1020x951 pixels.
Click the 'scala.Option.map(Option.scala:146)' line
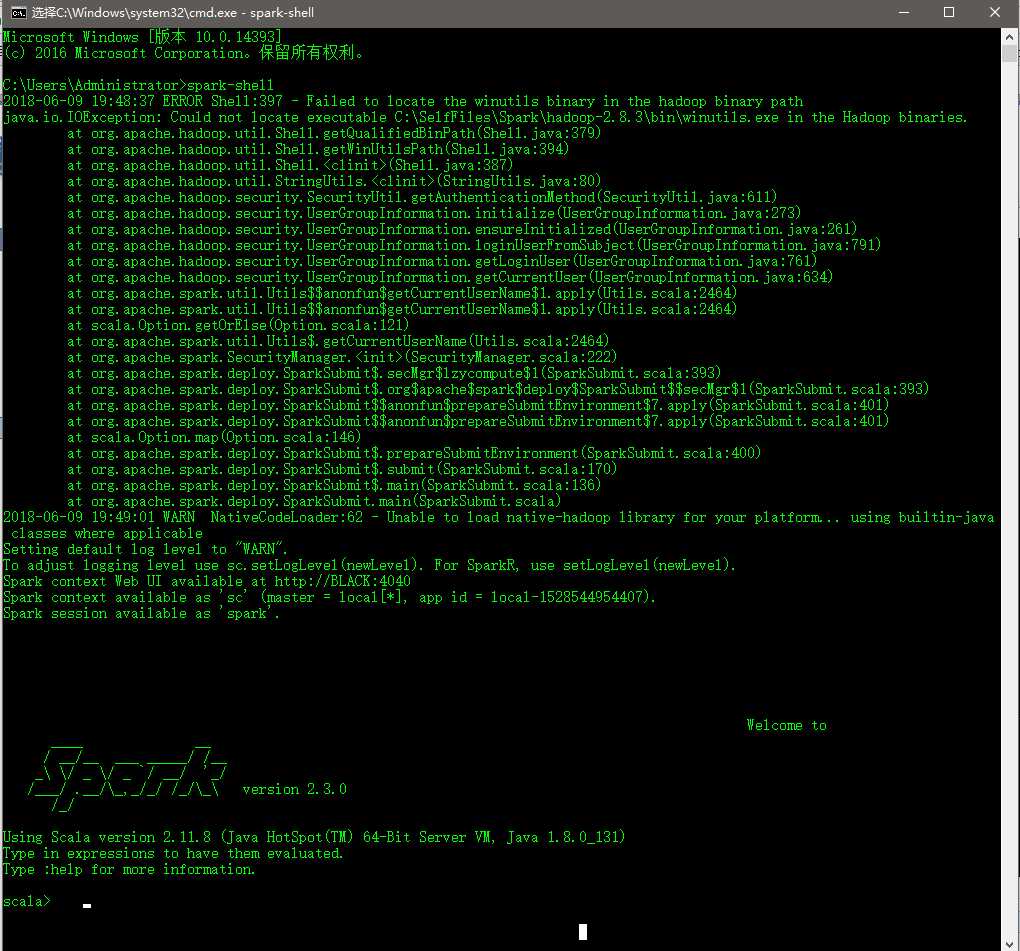(214, 437)
